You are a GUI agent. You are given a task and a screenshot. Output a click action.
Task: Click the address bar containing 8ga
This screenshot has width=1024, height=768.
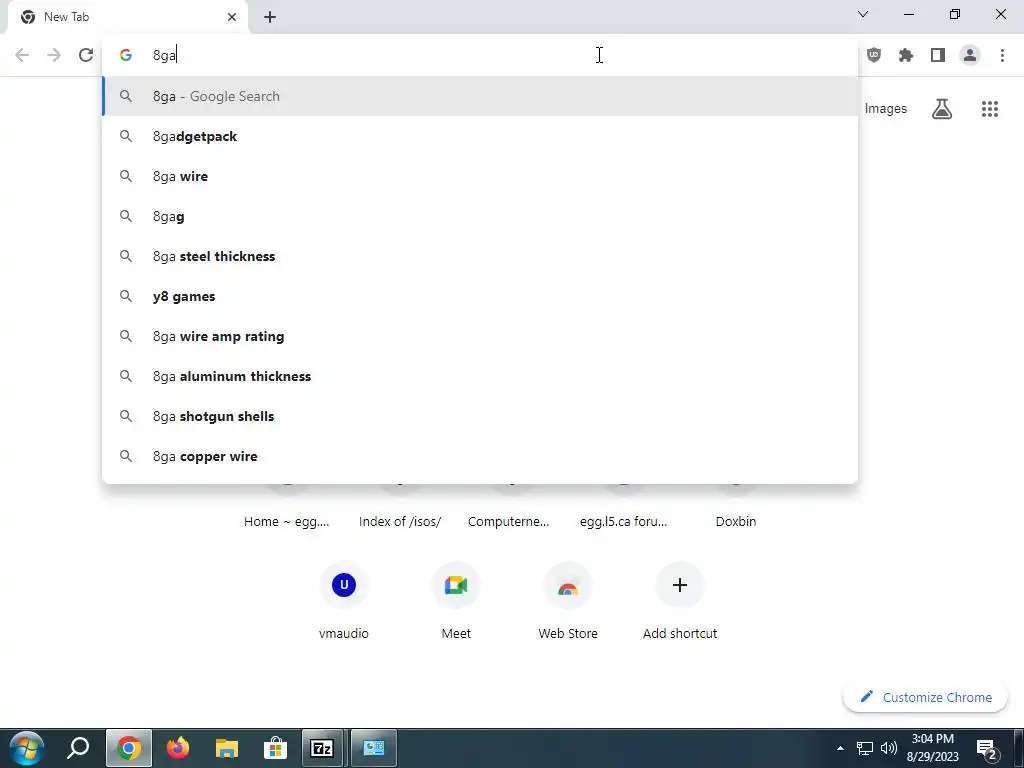tap(480, 55)
